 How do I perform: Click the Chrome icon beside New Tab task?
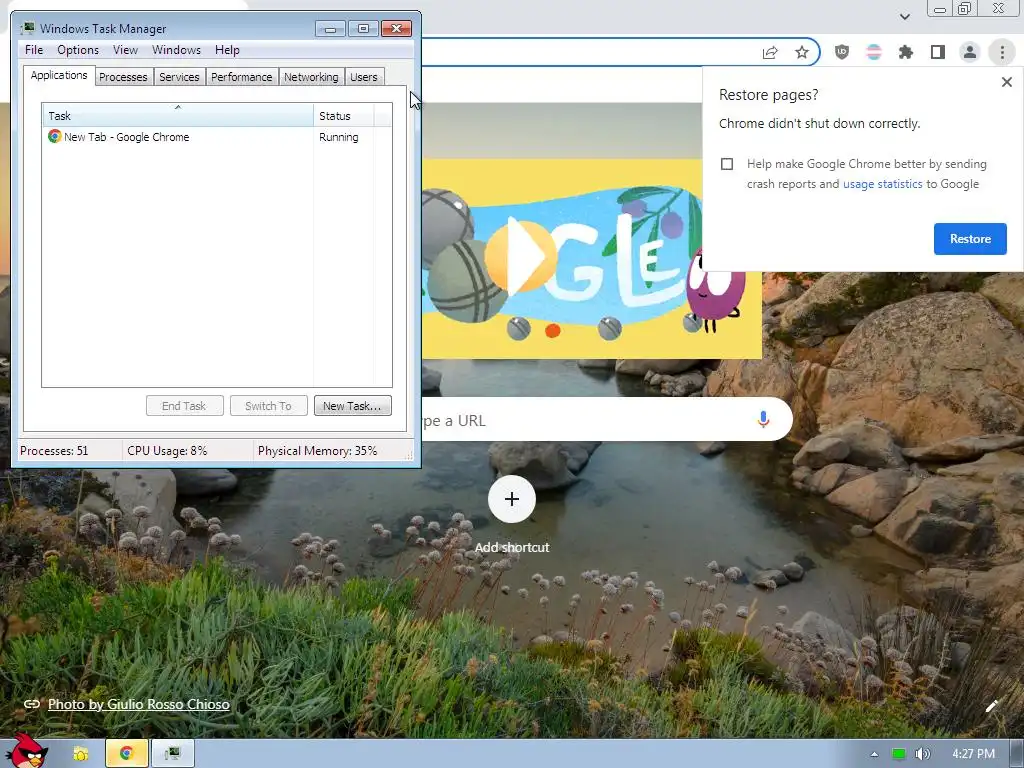(55, 136)
